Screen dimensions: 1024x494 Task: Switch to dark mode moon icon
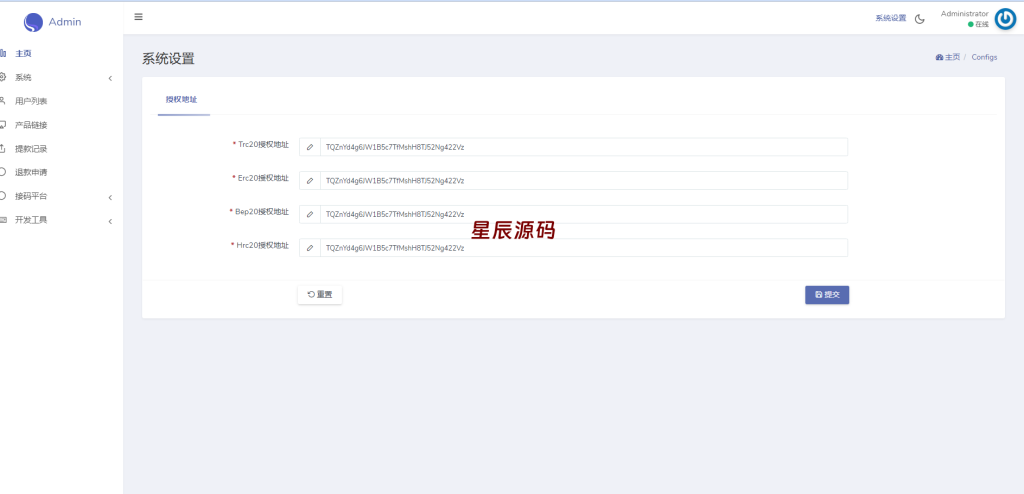click(x=920, y=19)
